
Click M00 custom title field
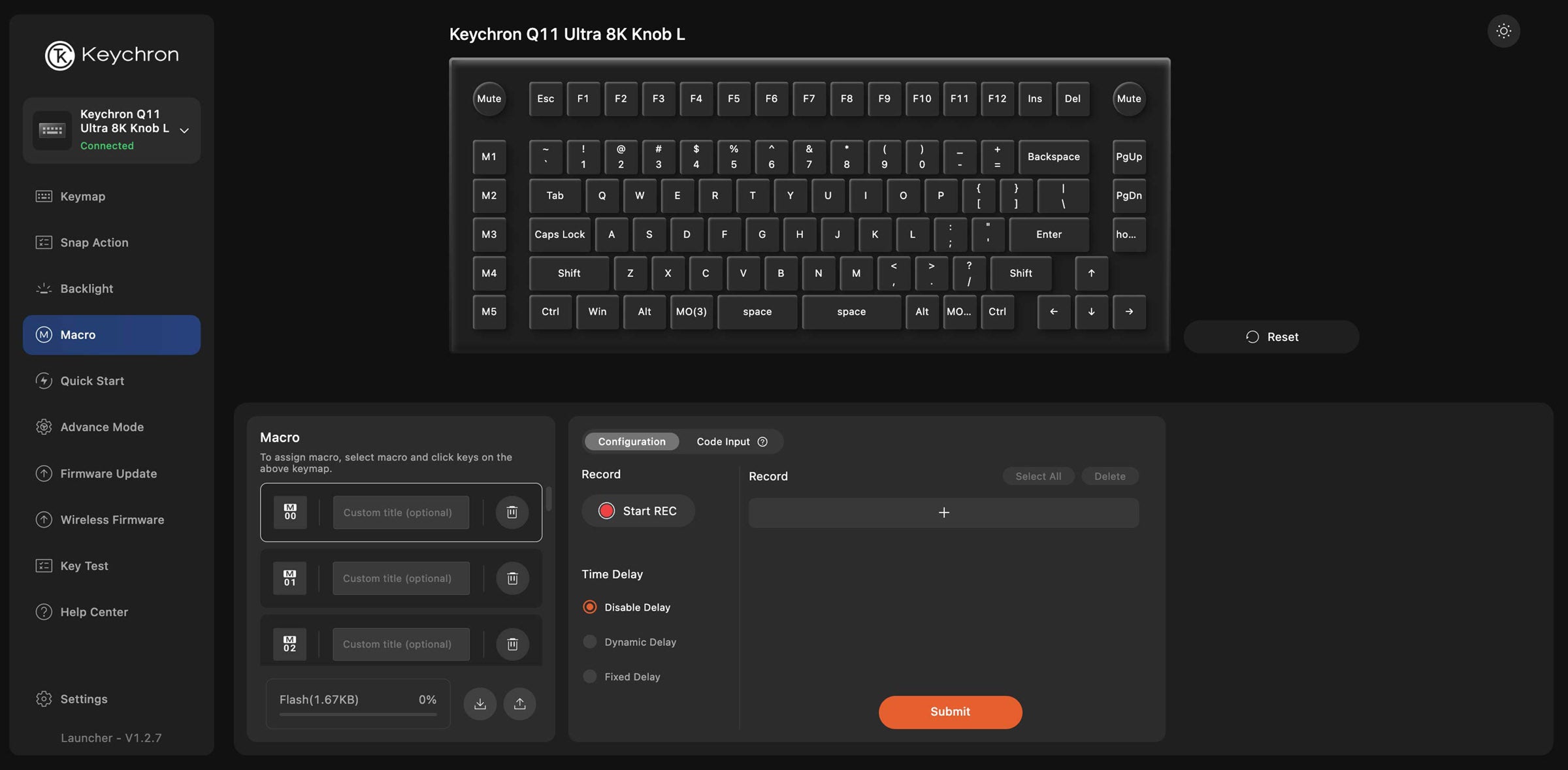[x=400, y=512]
